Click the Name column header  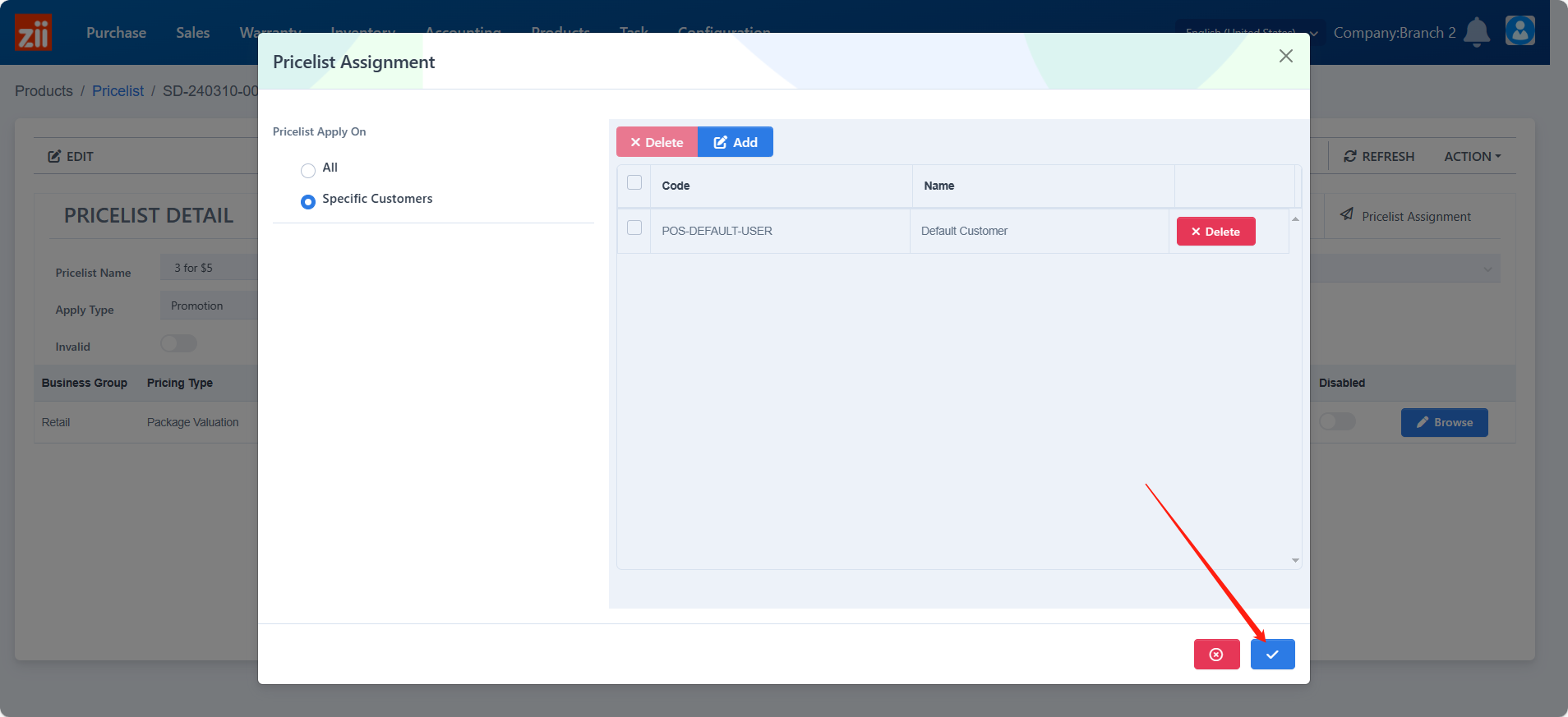[x=1043, y=186]
